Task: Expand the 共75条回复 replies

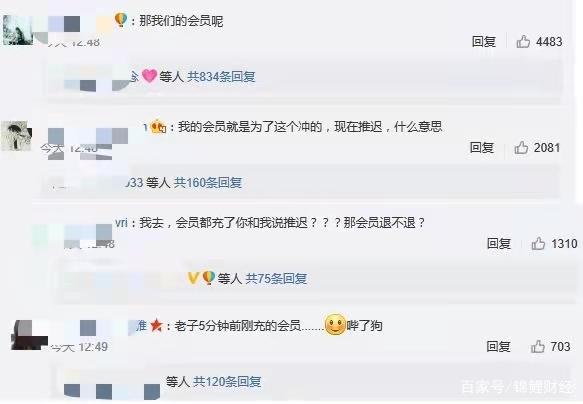Action: coord(276,278)
